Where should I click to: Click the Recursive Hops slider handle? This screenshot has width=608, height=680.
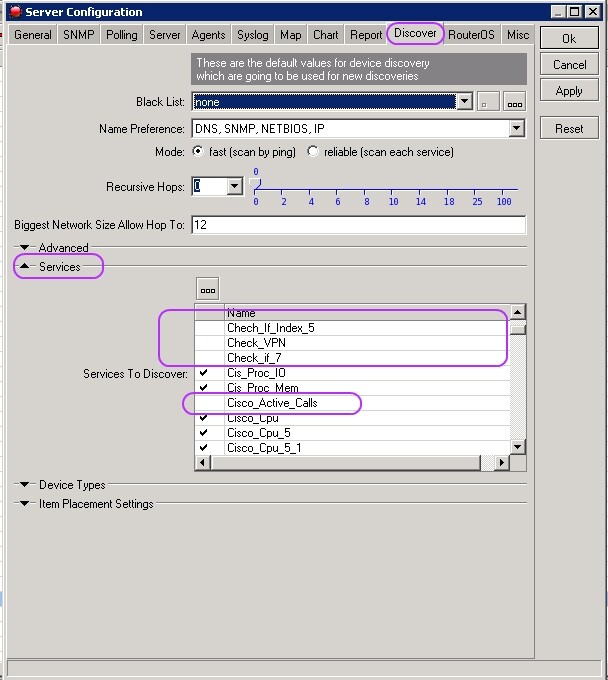(x=256, y=184)
